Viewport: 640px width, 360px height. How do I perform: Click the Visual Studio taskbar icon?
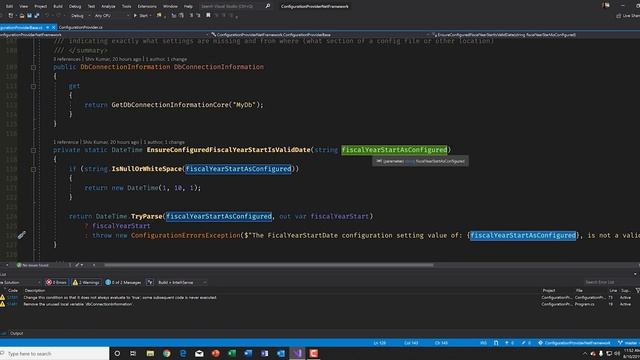(x=297, y=353)
